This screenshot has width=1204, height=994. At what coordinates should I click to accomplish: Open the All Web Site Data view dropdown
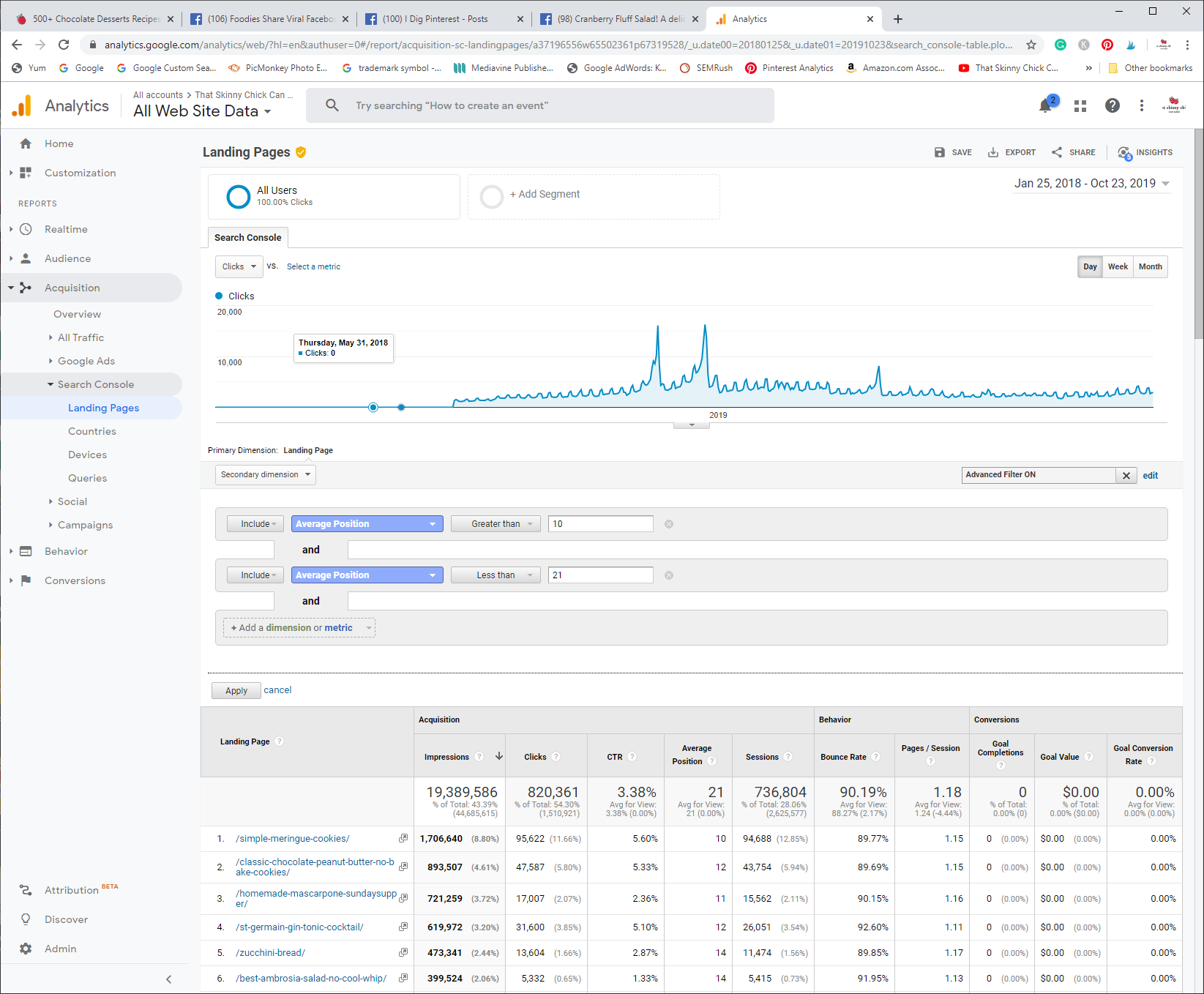[x=202, y=111]
